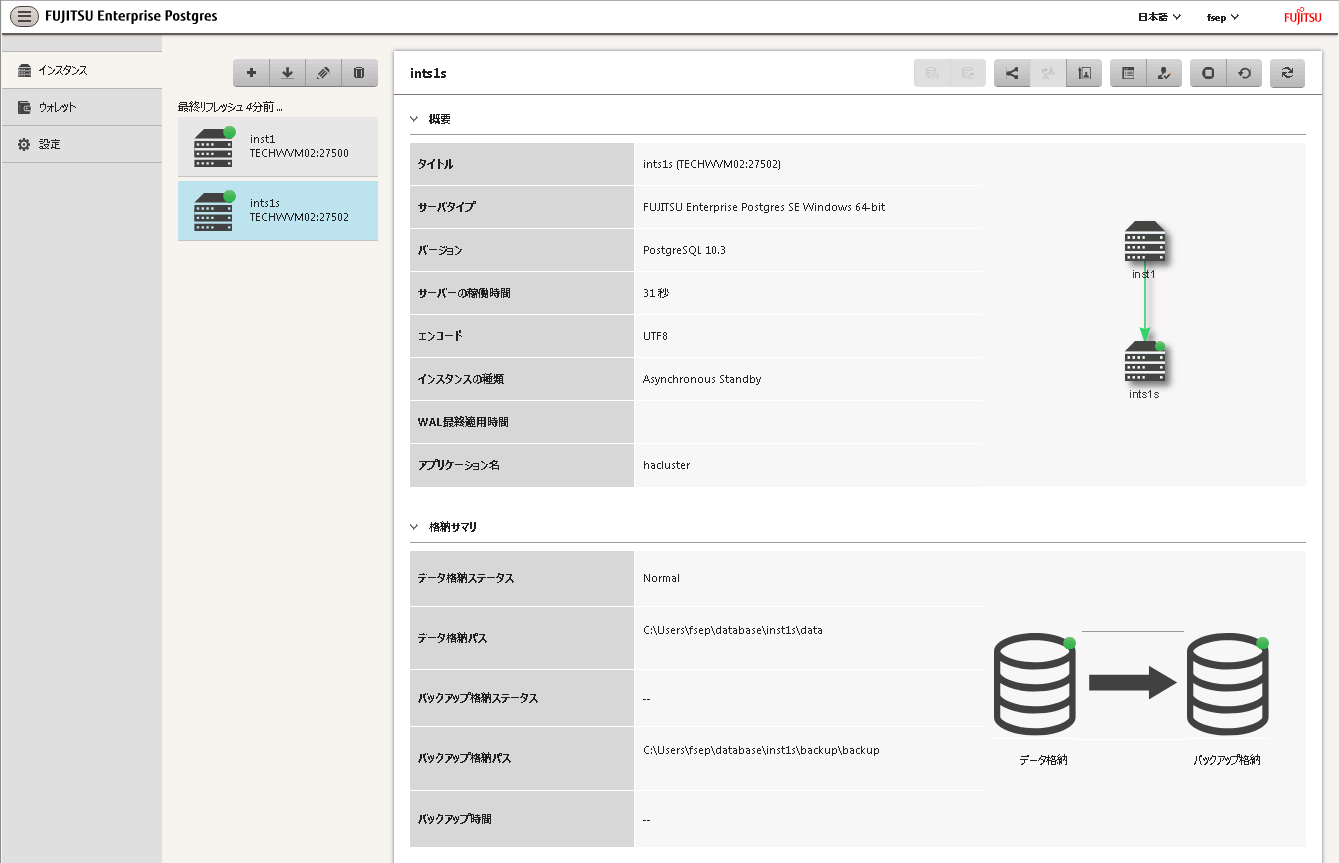Click the '31 秒' uptime value
Viewport: 1339px width, 863px height.
(x=656, y=293)
